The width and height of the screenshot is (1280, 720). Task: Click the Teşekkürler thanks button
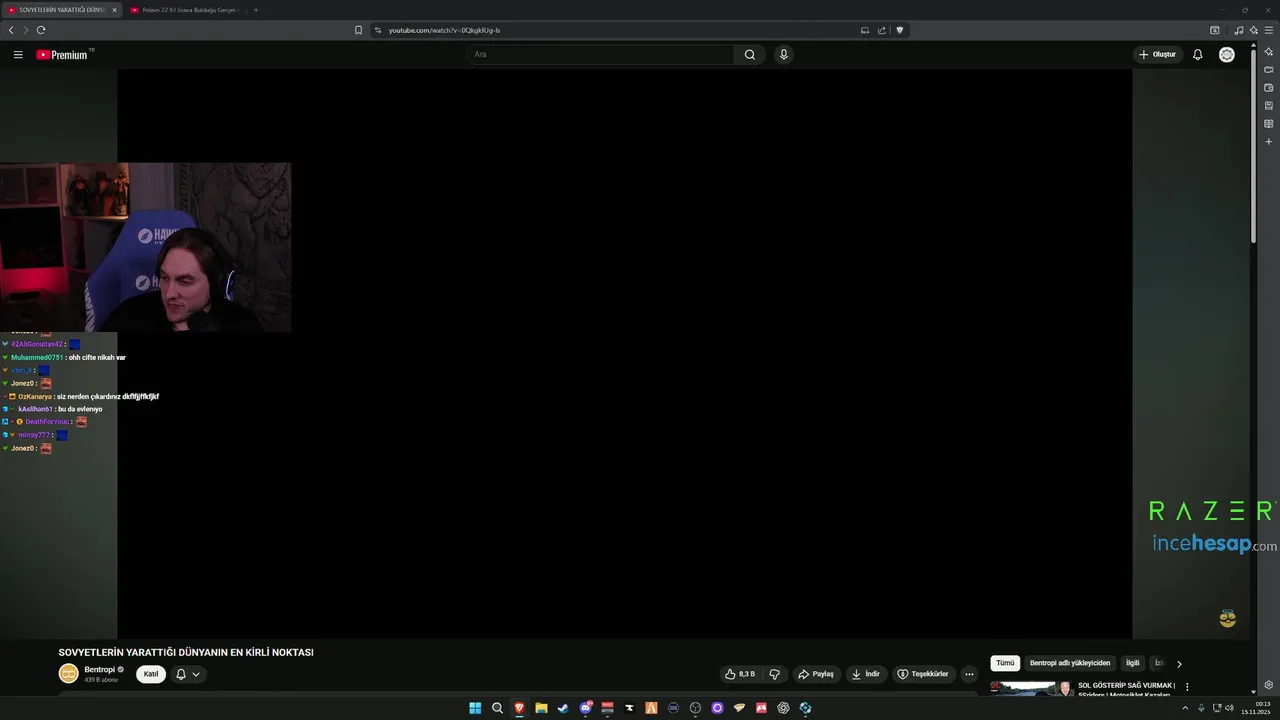(x=923, y=674)
